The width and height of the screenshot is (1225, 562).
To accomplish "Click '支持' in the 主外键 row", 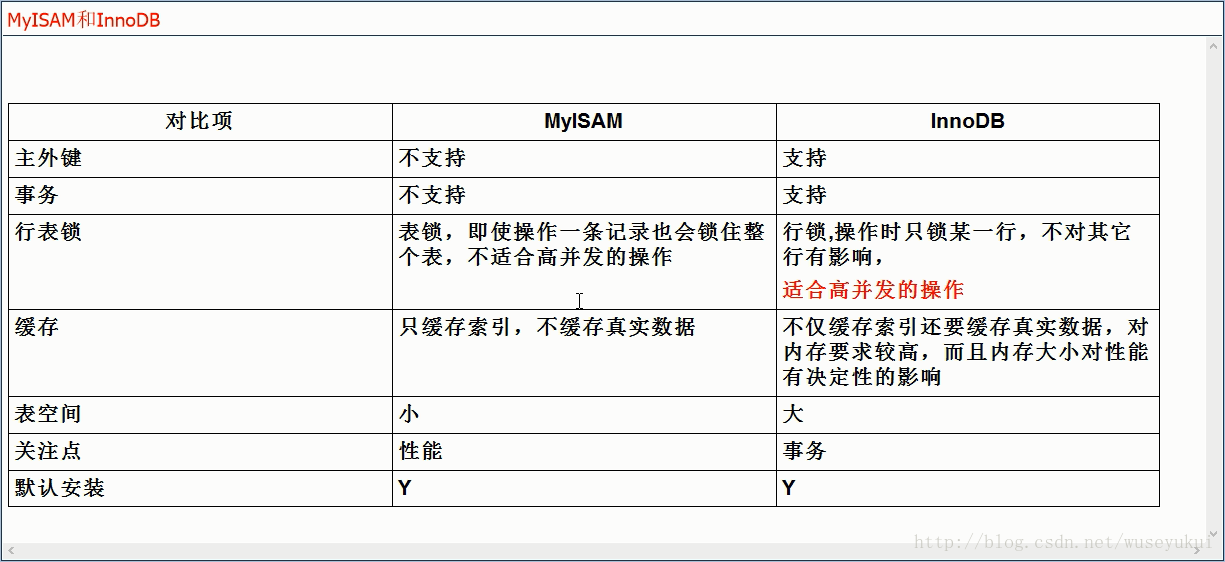I will [805, 158].
